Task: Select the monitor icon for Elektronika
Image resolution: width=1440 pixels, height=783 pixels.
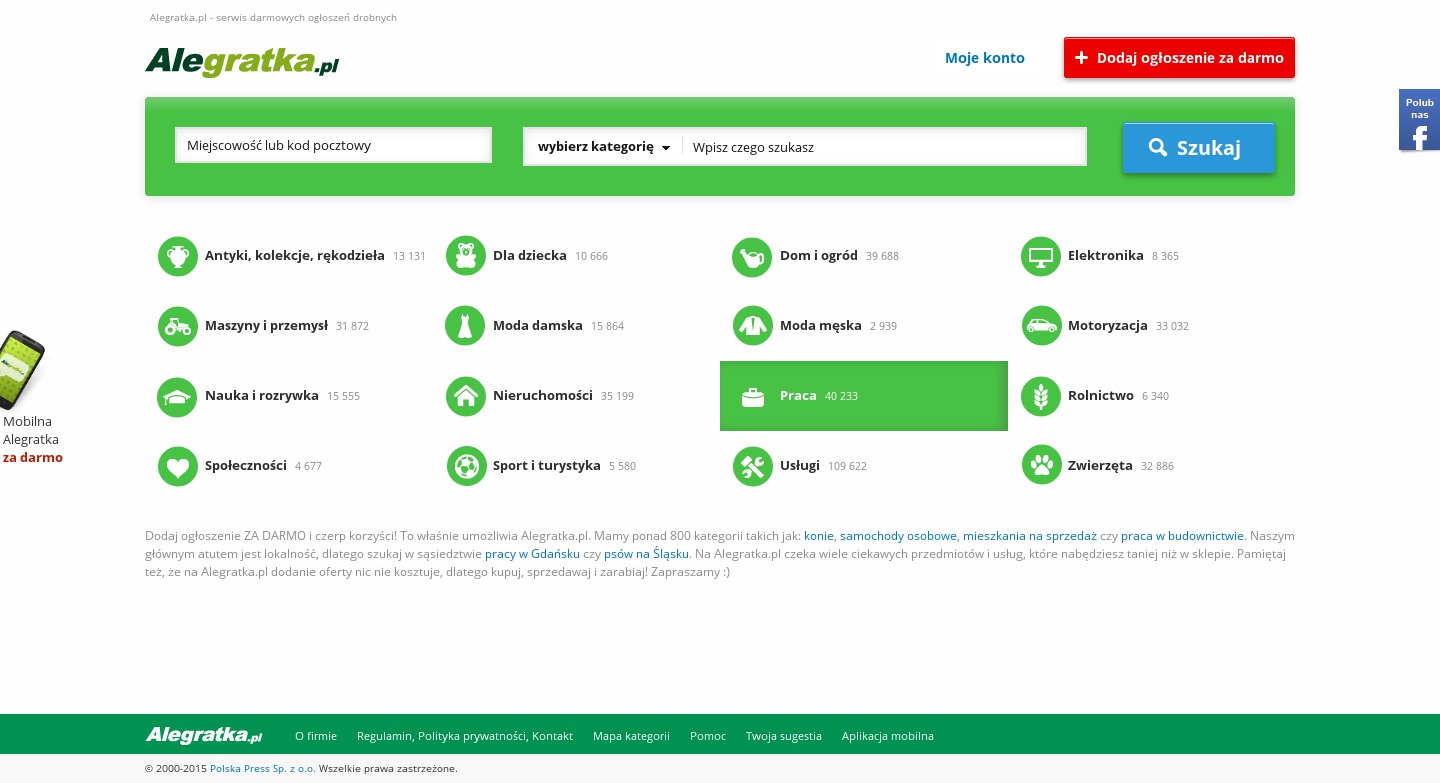Action: tap(1041, 257)
